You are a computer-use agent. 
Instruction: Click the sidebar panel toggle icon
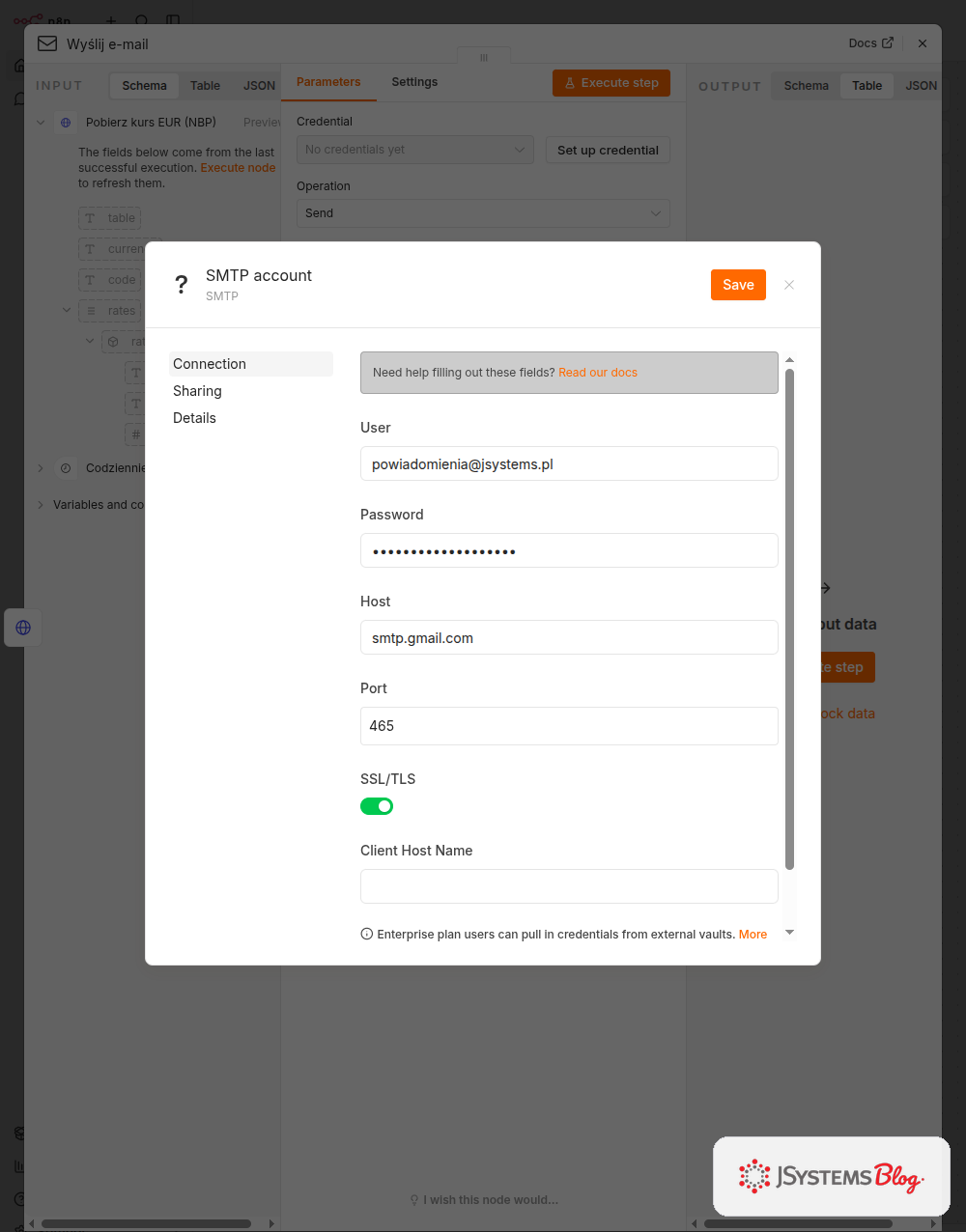click(173, 21)
